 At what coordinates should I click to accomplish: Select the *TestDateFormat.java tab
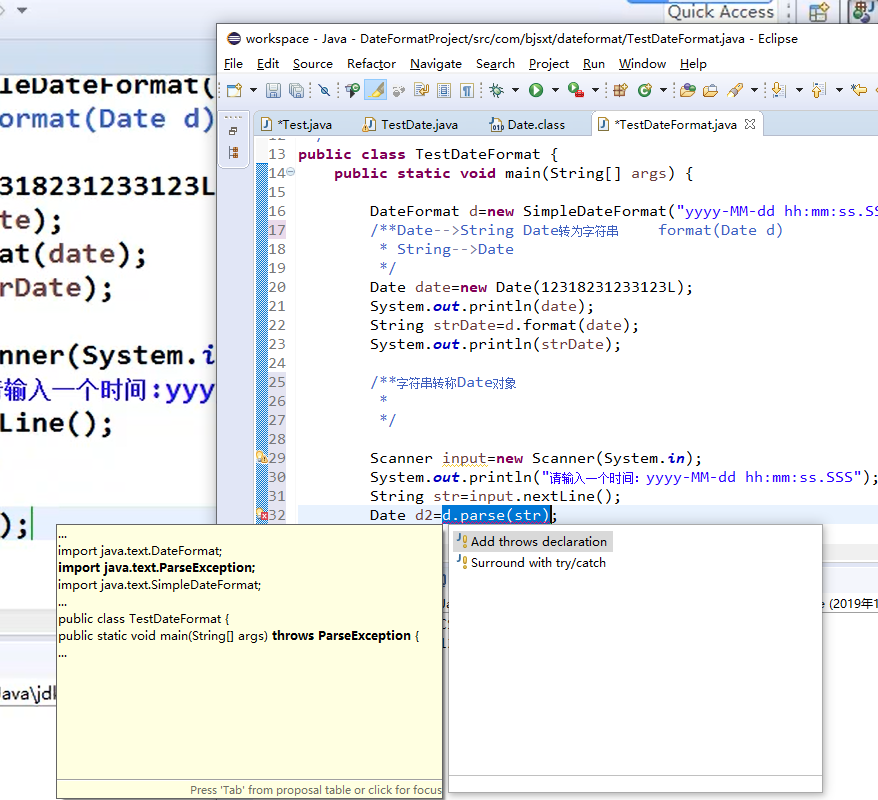click(x=675, y=124)
